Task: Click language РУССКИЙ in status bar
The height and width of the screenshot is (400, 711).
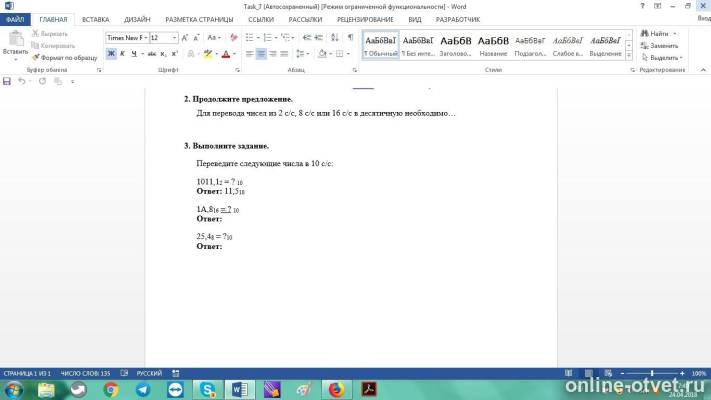Action: tap(149, 373)
